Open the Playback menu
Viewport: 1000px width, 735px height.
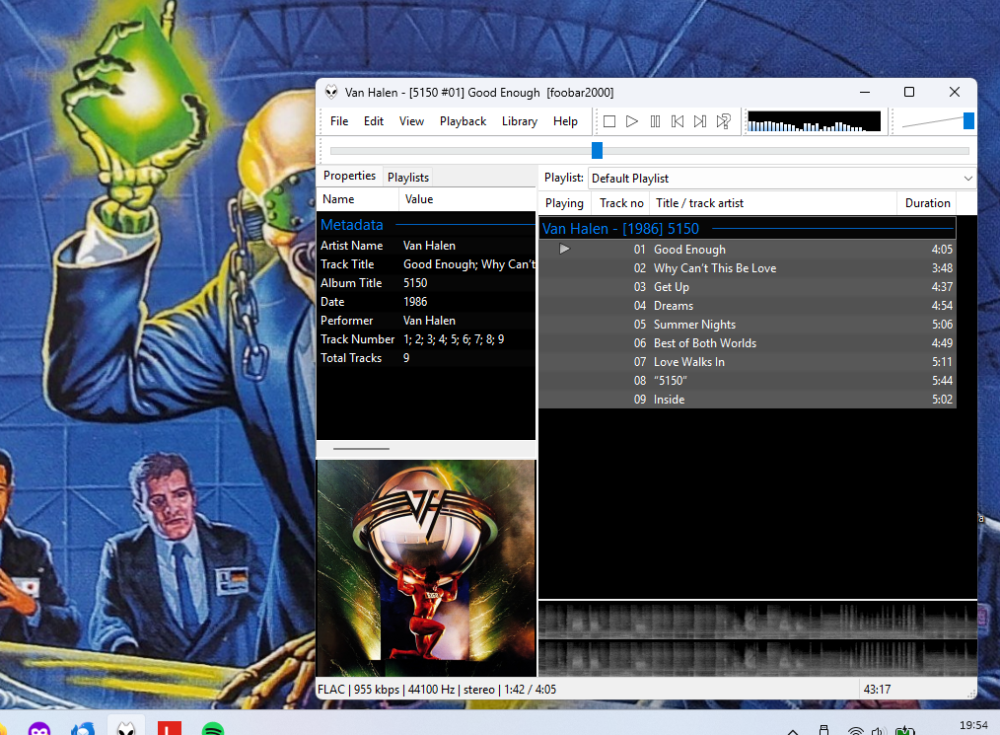(x=463, y=121)
